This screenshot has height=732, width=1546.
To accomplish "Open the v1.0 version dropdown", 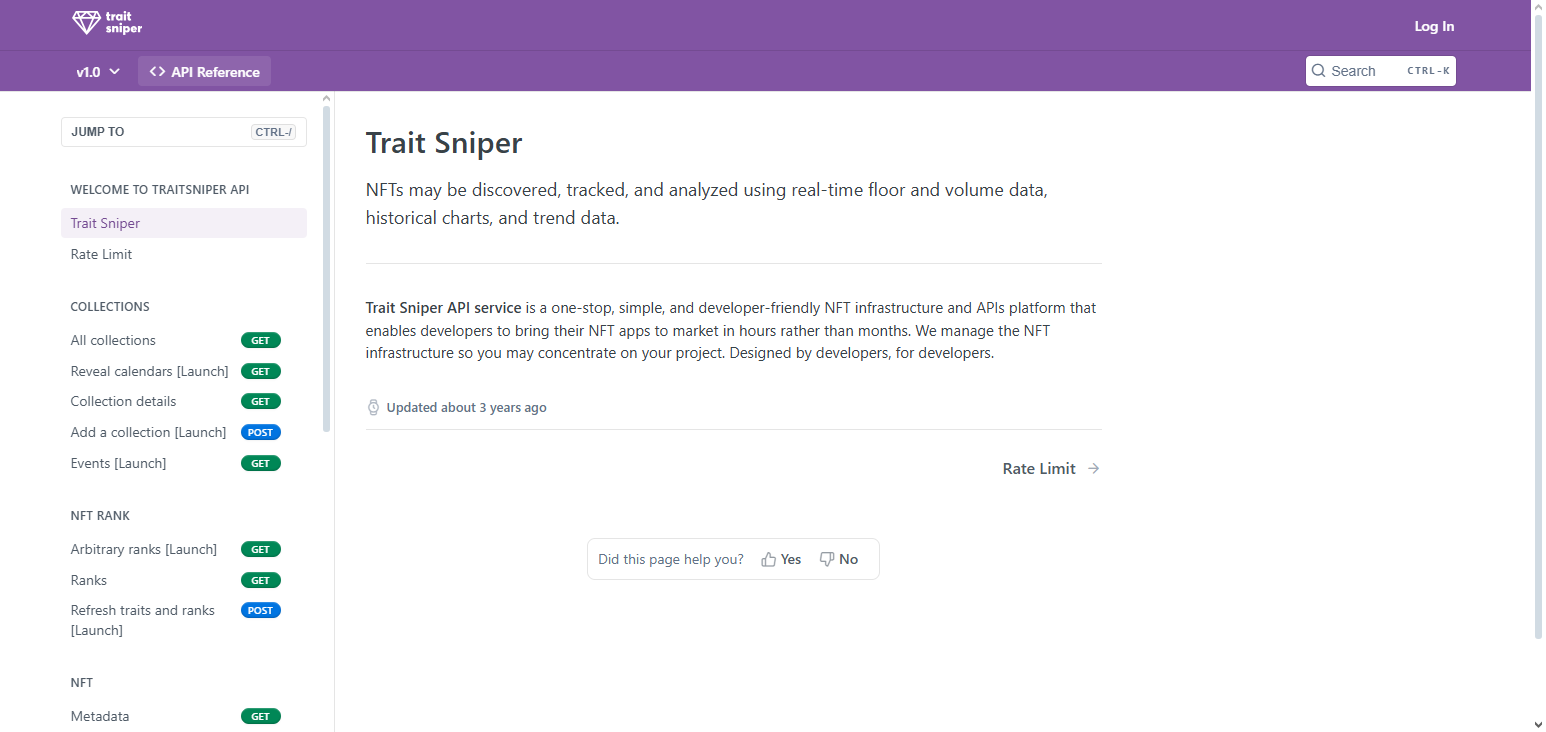I will [x=98, y=72].
